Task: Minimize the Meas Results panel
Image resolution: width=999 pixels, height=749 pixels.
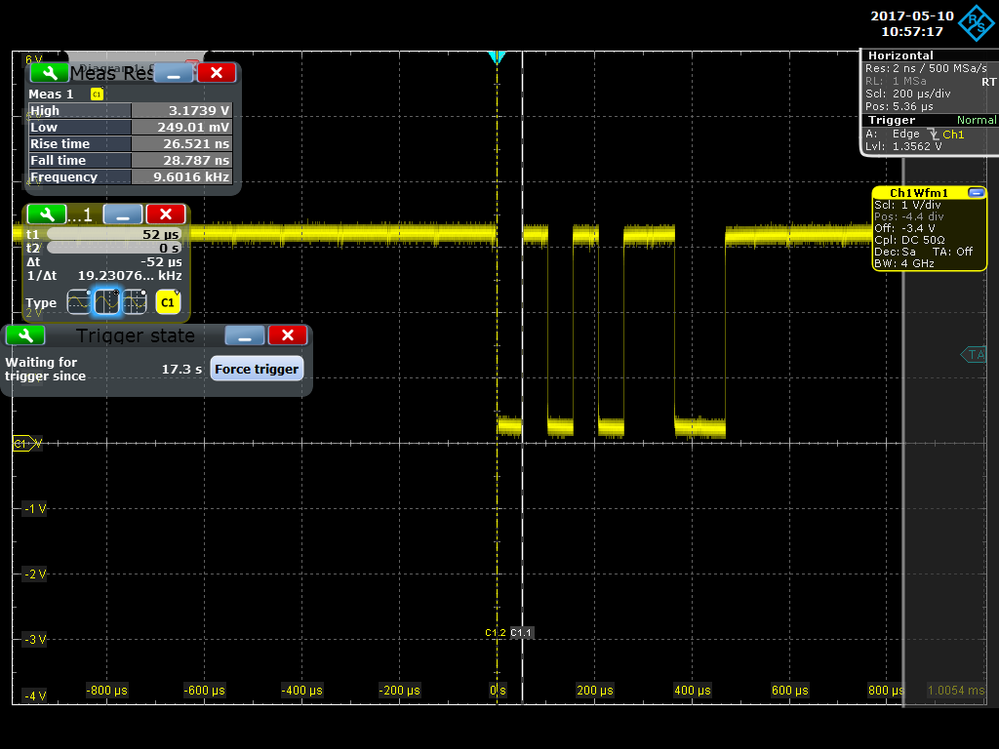Action: pyautogui.click(x=173, y=73)
